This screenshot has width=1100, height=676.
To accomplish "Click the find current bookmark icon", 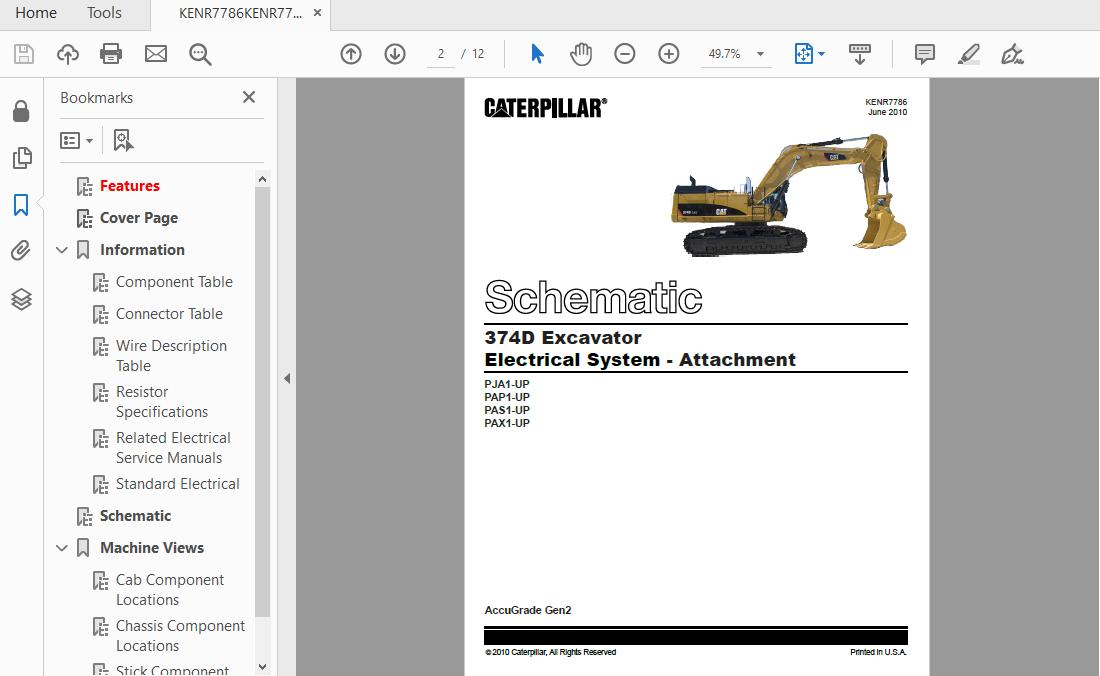I will pos(123,140).
